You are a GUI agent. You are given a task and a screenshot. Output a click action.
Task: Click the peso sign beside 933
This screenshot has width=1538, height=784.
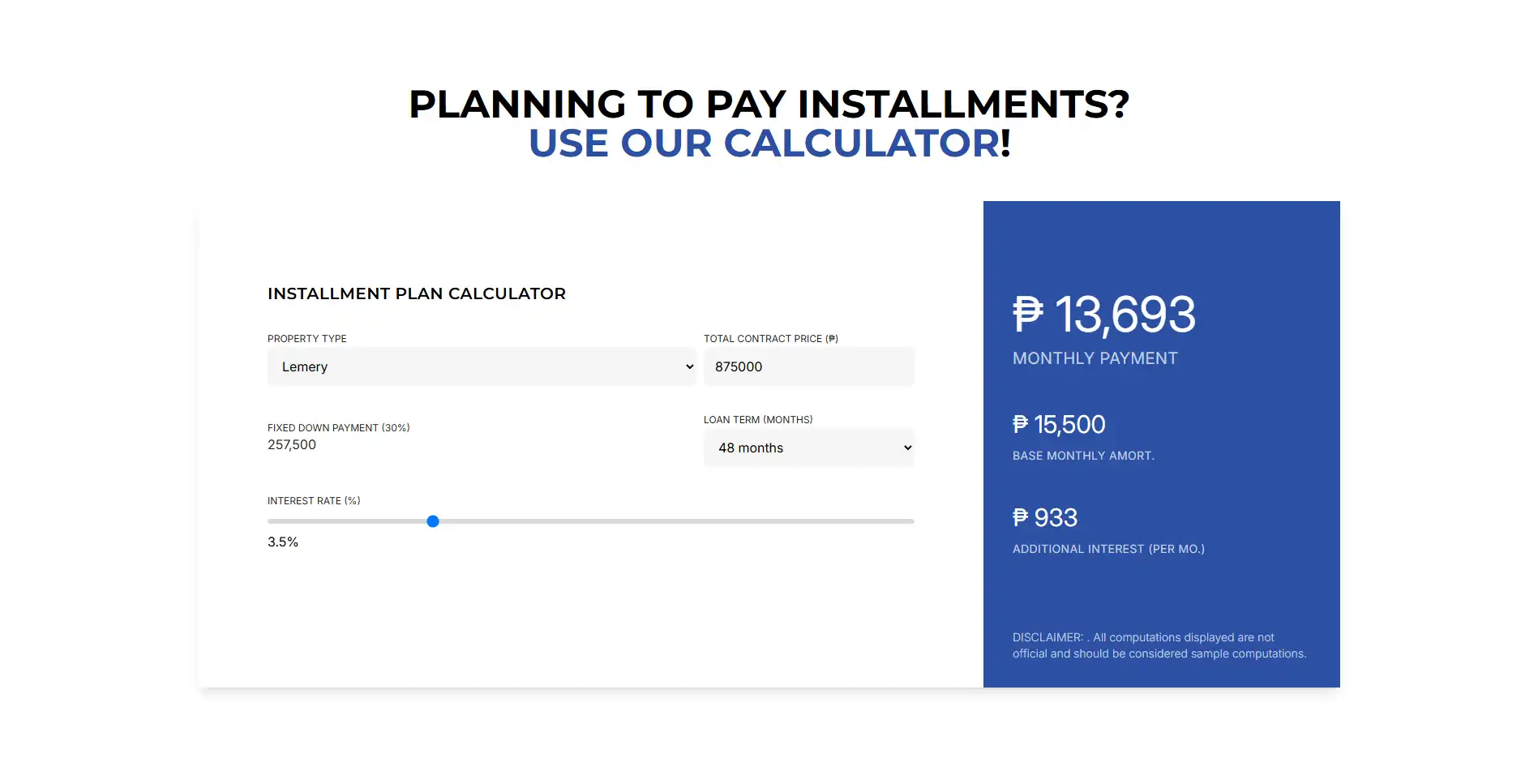[x=1021, y=517]
